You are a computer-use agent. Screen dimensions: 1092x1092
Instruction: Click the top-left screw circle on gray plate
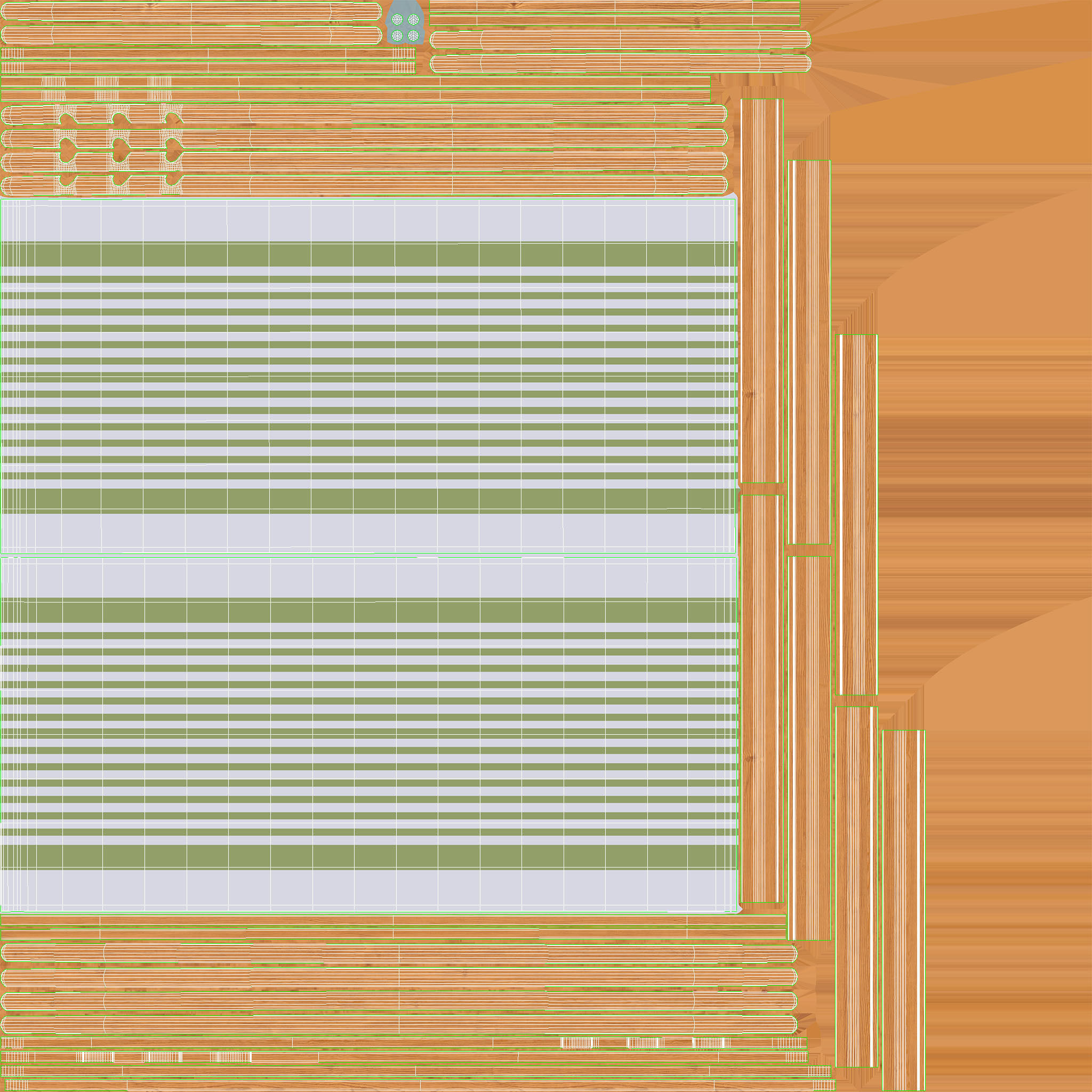tap(397, 20)
